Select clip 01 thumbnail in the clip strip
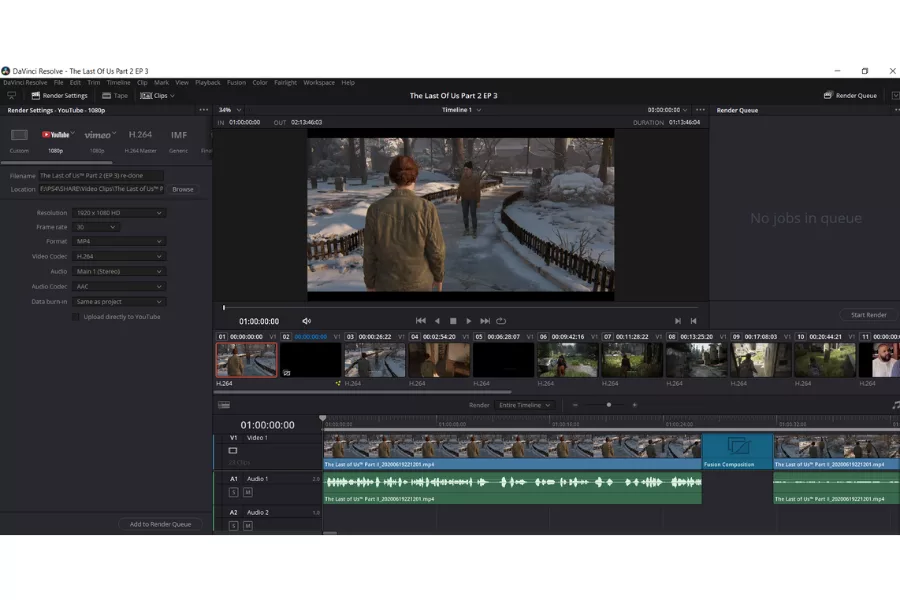The width and height of the screenshot is (900, 600). 246,360
